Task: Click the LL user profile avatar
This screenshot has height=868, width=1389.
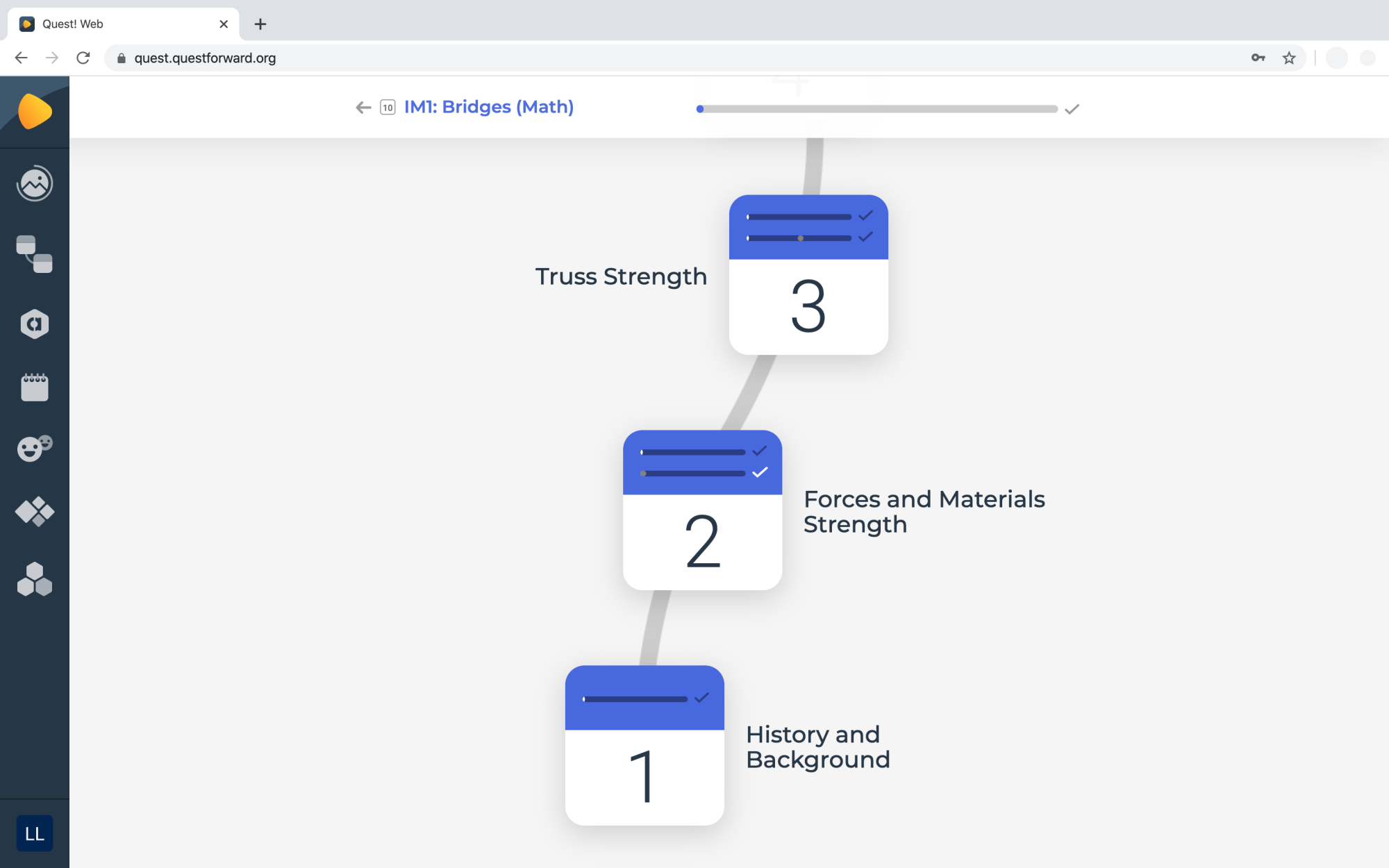Action: [x=35, y=833]
